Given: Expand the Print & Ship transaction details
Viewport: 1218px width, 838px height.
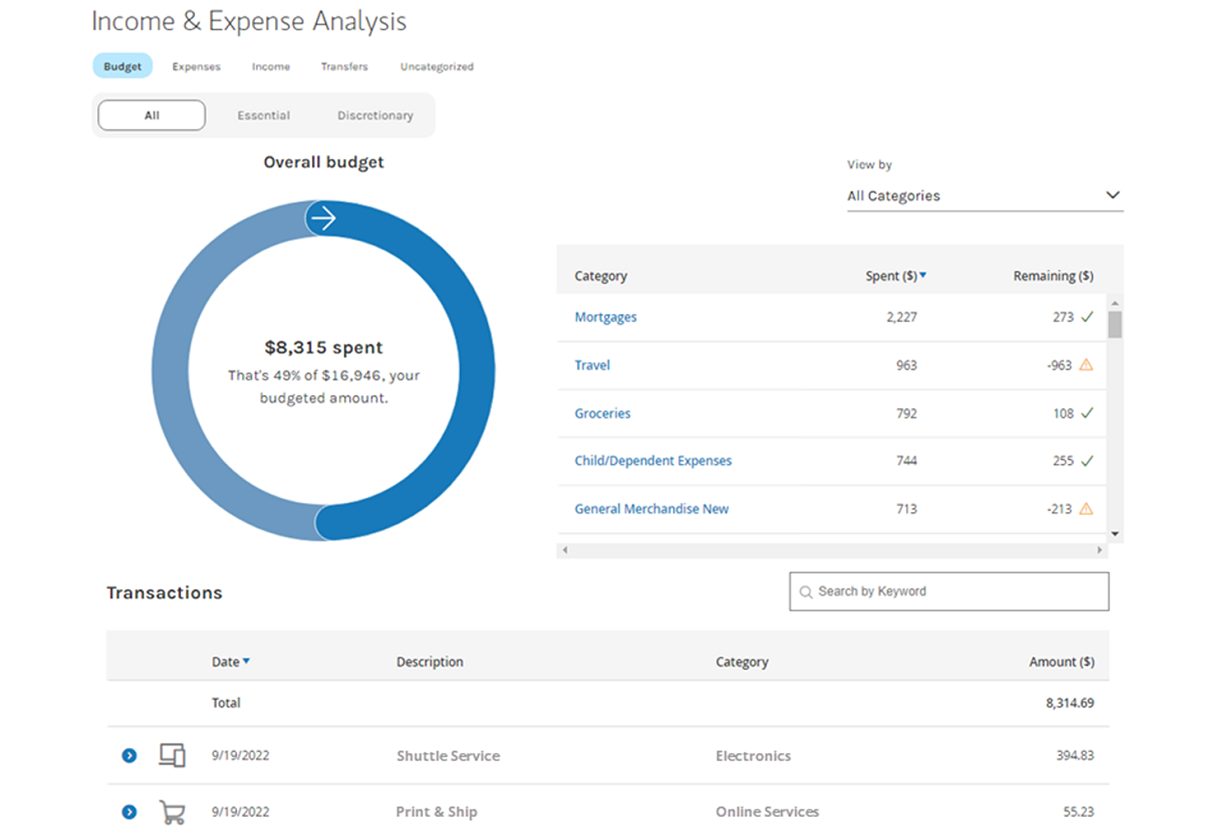Looking at the screenshot, I should pos(128,811).
